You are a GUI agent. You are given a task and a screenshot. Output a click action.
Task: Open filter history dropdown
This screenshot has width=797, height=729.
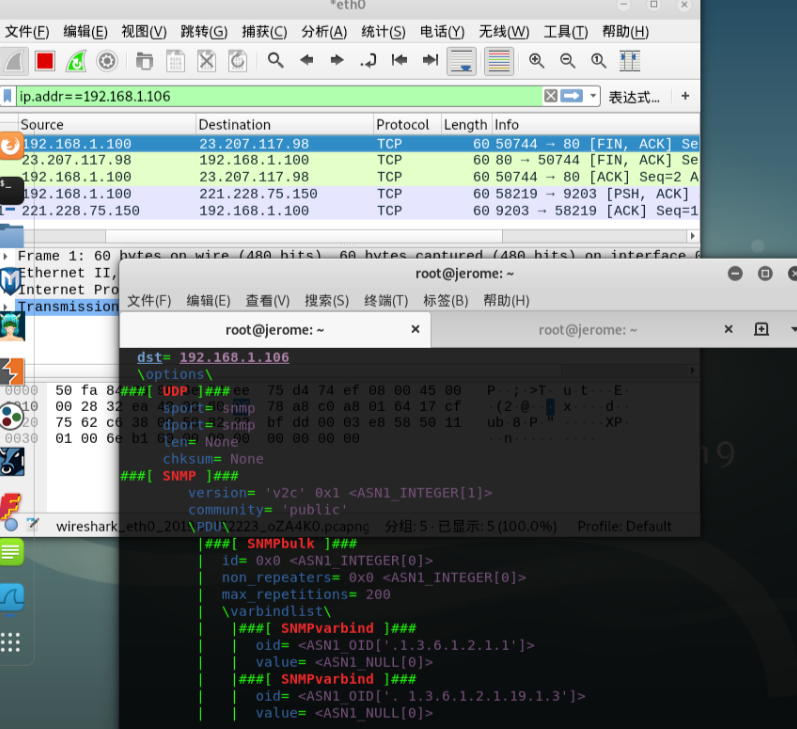click(593, 96)
